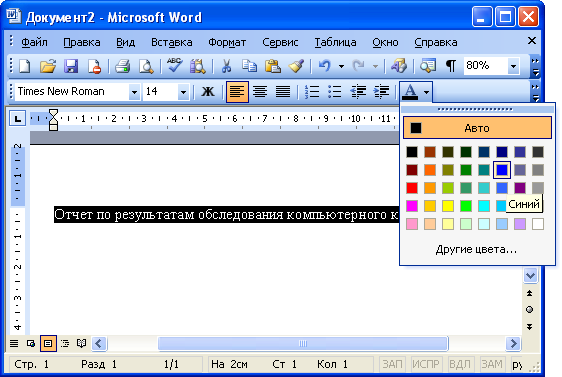Image resolution: width=562 pixels, height=377 pixels.
Task: Insert a bulleted list
Action: pyautogui.click(x=335, y=92)
